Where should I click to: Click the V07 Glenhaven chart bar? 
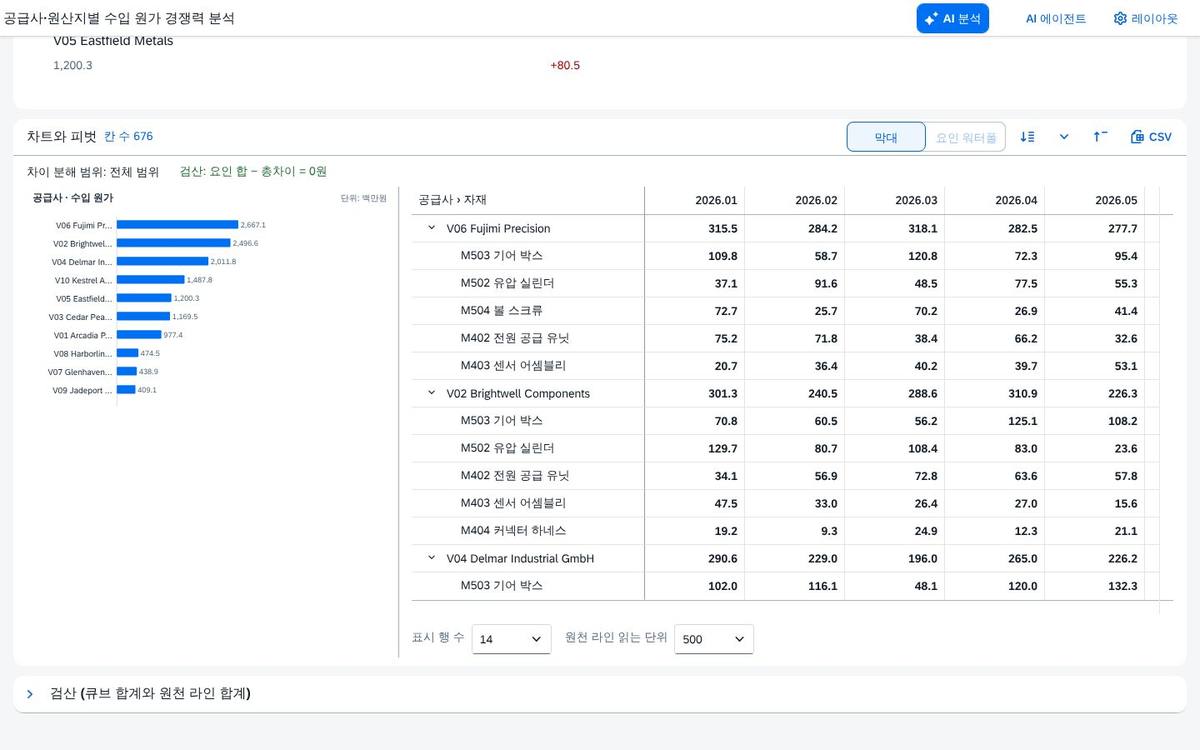pos(127,371)
